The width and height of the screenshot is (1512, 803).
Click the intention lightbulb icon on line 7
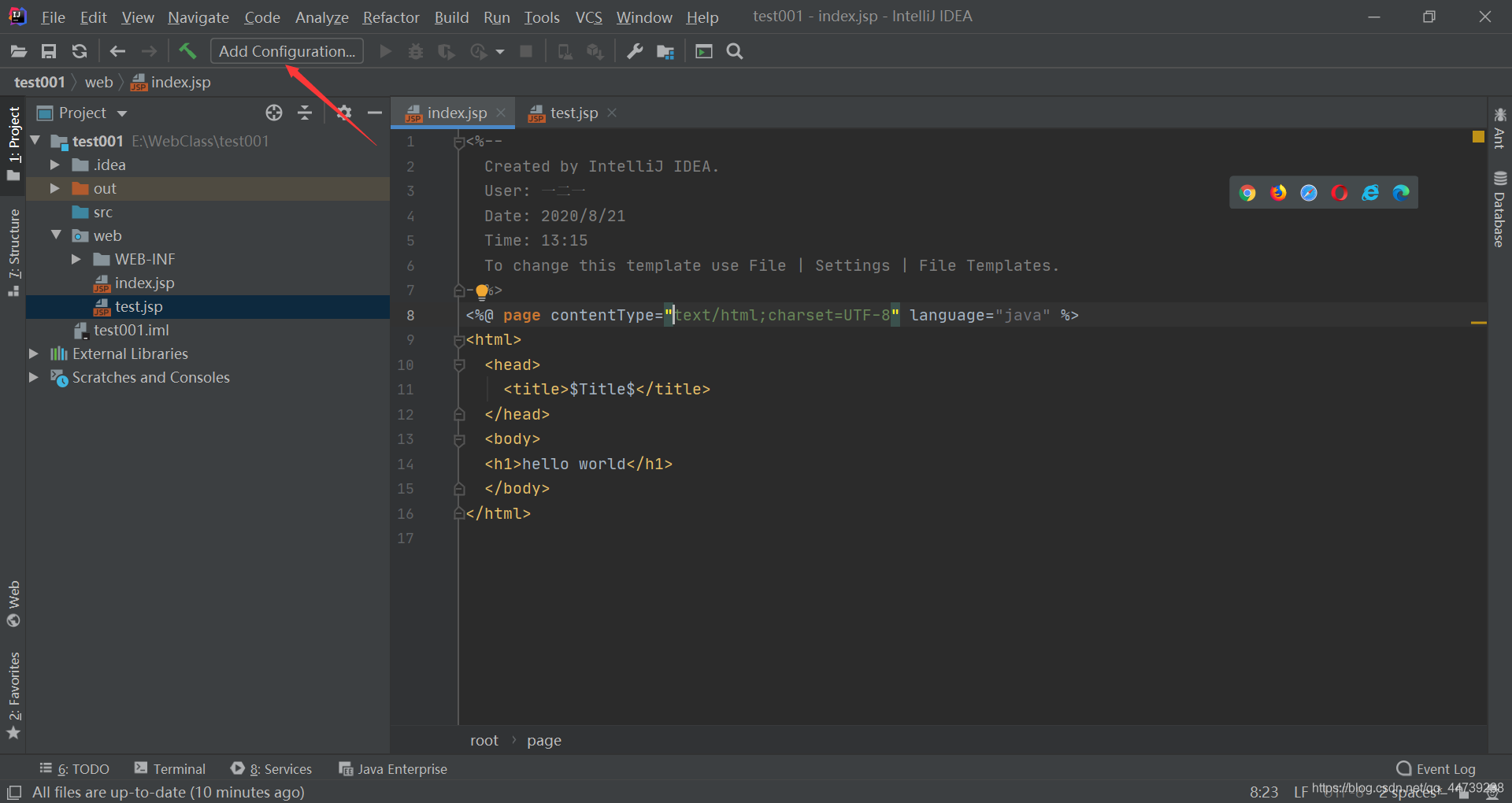point(482,292)
